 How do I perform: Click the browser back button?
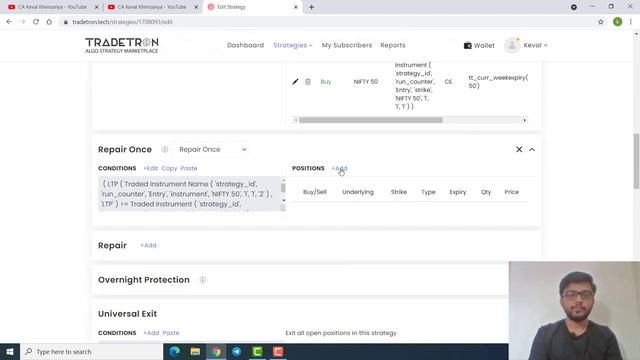(9, 22)
